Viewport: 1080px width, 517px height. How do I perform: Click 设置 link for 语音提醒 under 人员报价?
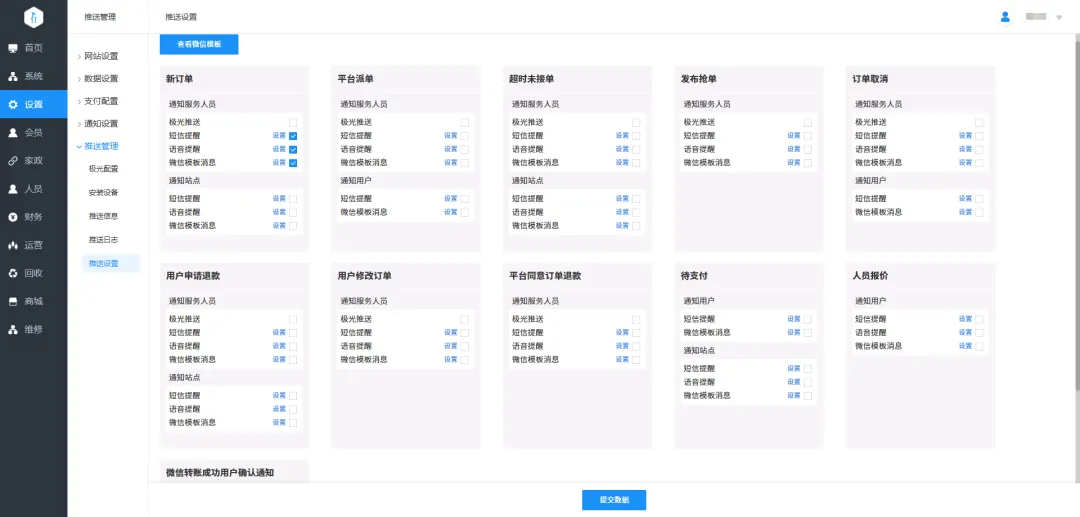point(965,333)
